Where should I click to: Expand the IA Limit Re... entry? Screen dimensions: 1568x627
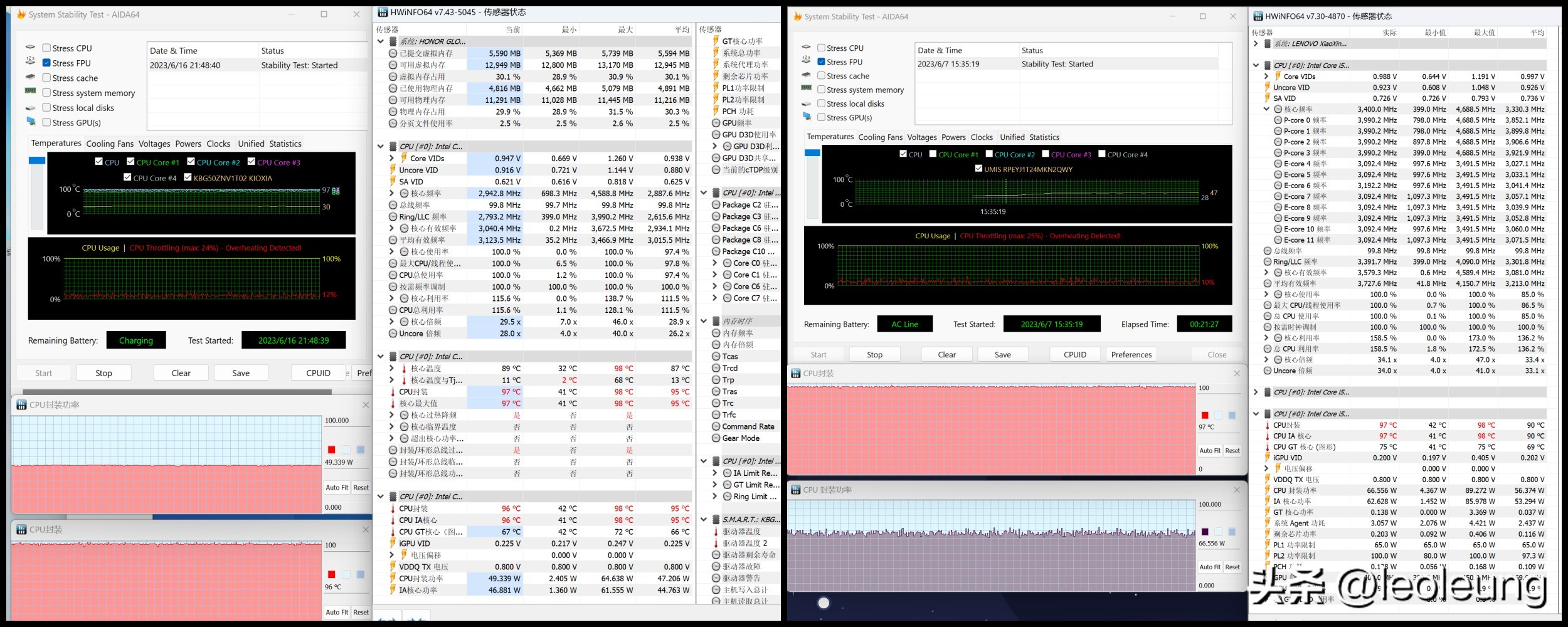click(714, 473)
